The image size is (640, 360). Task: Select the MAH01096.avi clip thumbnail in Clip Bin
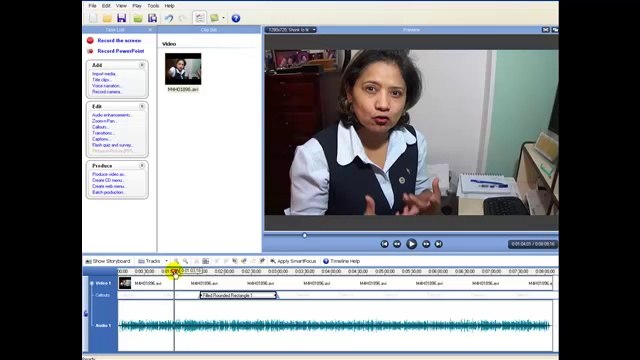(183, 69)
